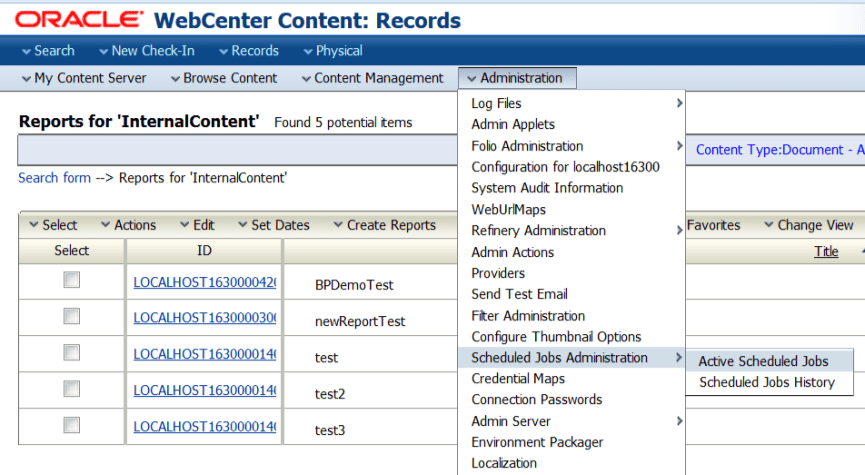Select Configuration for localhost16300
Image resolution: width=865 pixels, height=475 pixels.
tap(572, 167)
